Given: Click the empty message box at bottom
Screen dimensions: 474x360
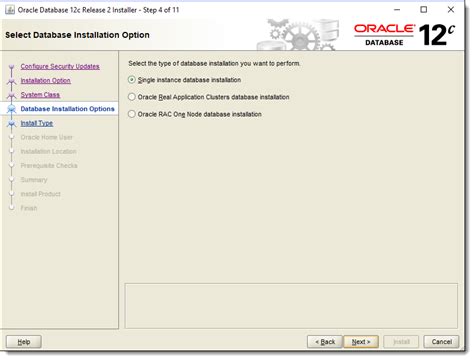Looking at the screenshot, I should click(x=291, y=306).
